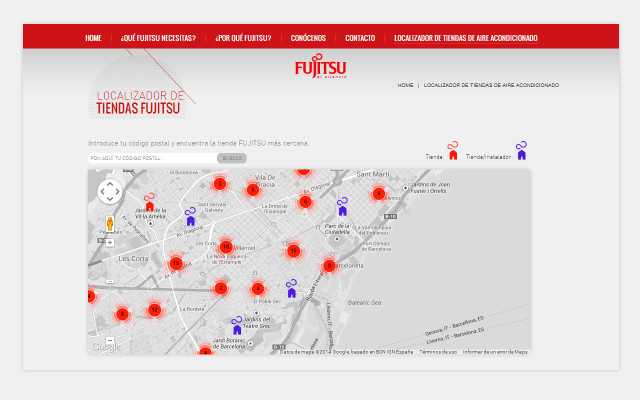This screenshot has height=400, width=640.
Task: Open the 6 cluster left of the 12 cluster
Action: [x=122, y=314]
